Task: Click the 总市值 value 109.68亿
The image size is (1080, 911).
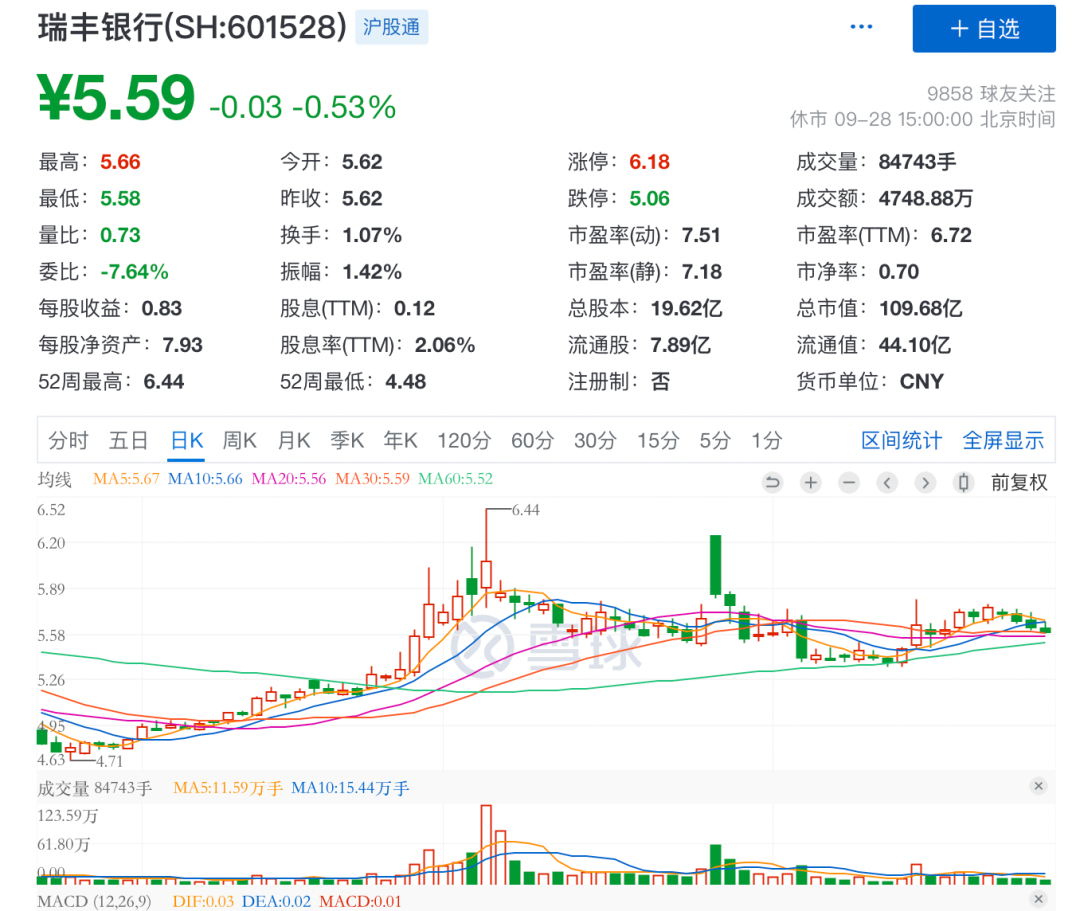Action: point(921,308)
